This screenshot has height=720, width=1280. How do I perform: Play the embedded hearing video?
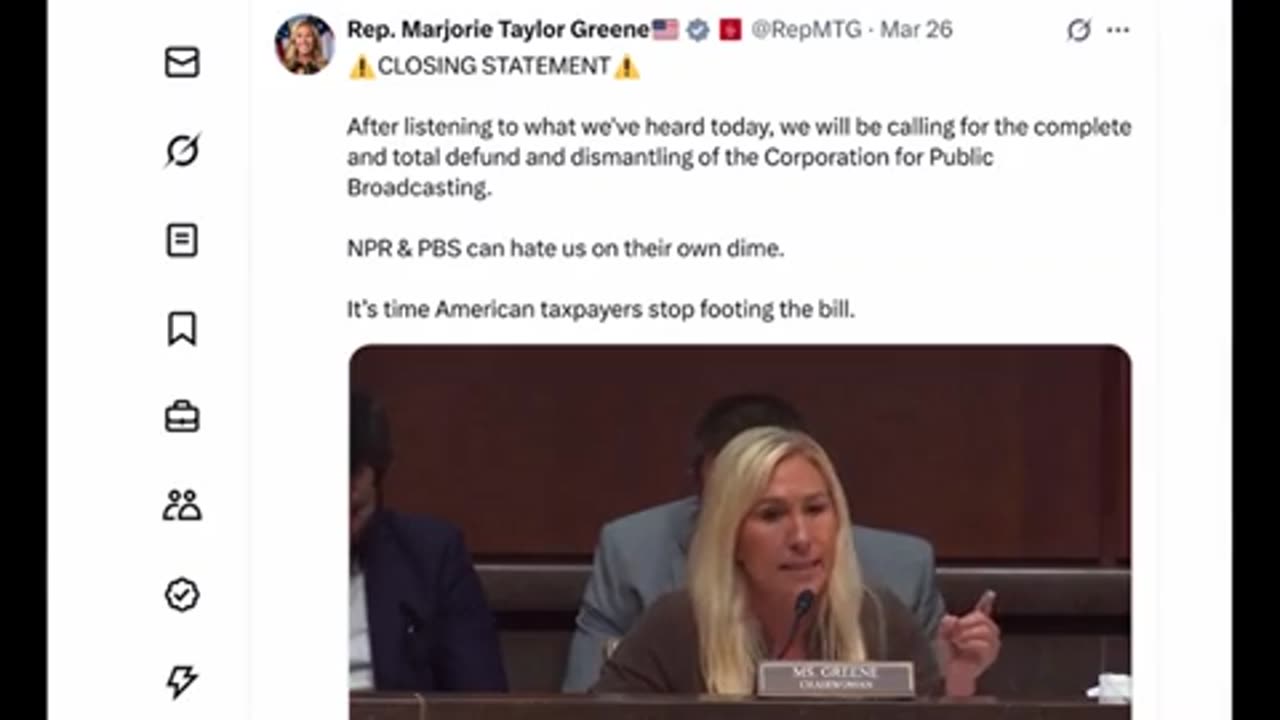(740, 530)
